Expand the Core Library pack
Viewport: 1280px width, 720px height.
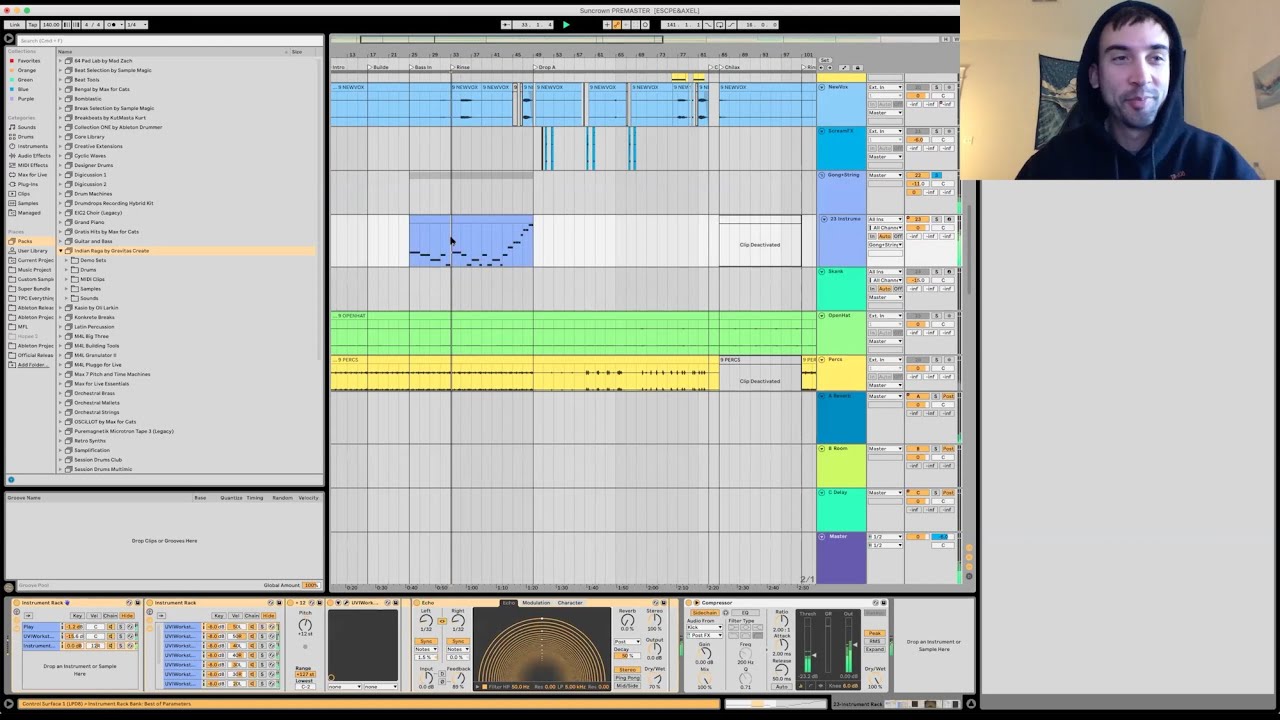click(61, 137)
